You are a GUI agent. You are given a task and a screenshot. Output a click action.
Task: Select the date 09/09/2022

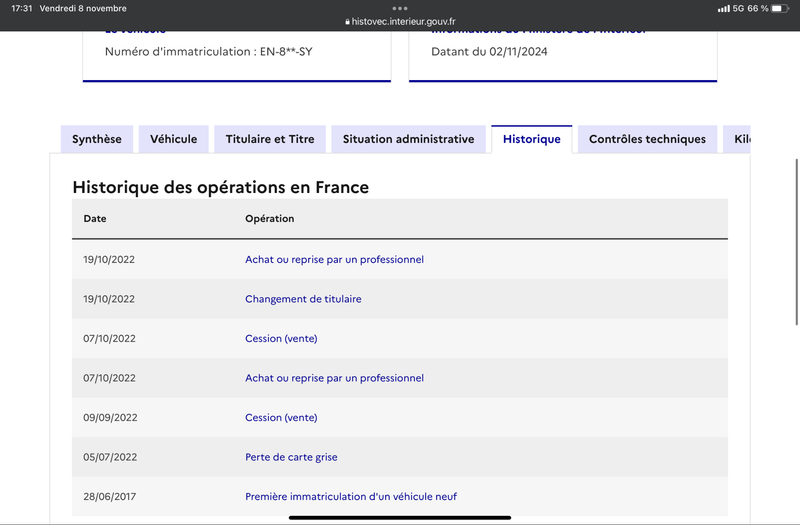[110, 417]
